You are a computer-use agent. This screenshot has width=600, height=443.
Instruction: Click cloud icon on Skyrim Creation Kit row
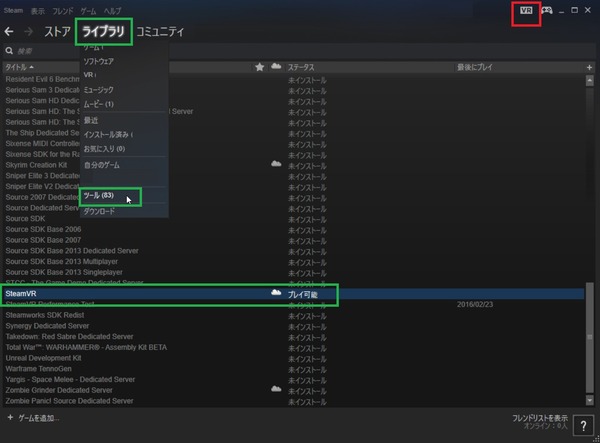[x=276, y=164]
